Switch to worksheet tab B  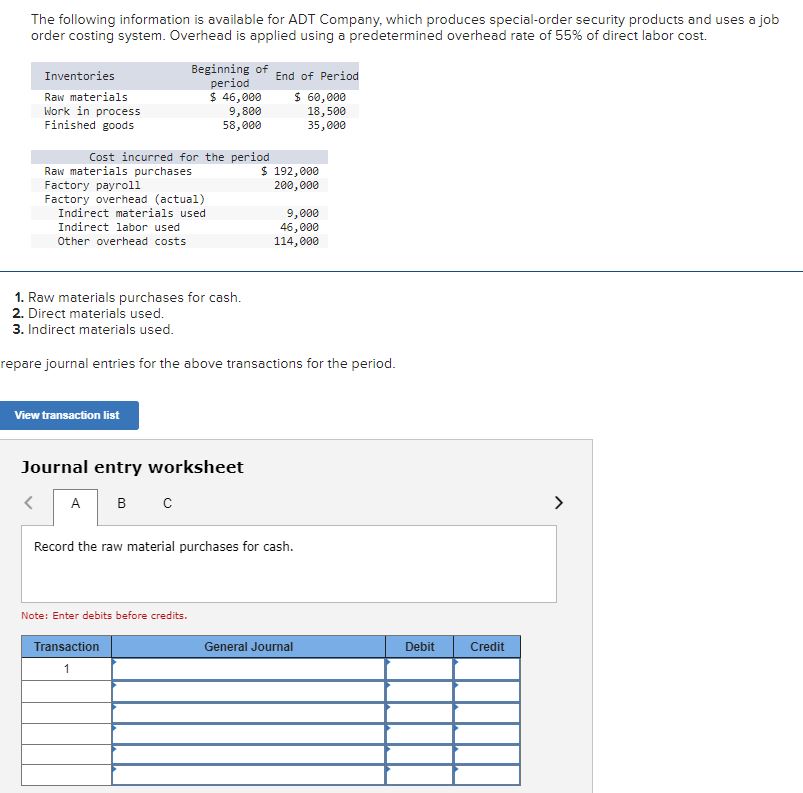click(x=120, y=503)
